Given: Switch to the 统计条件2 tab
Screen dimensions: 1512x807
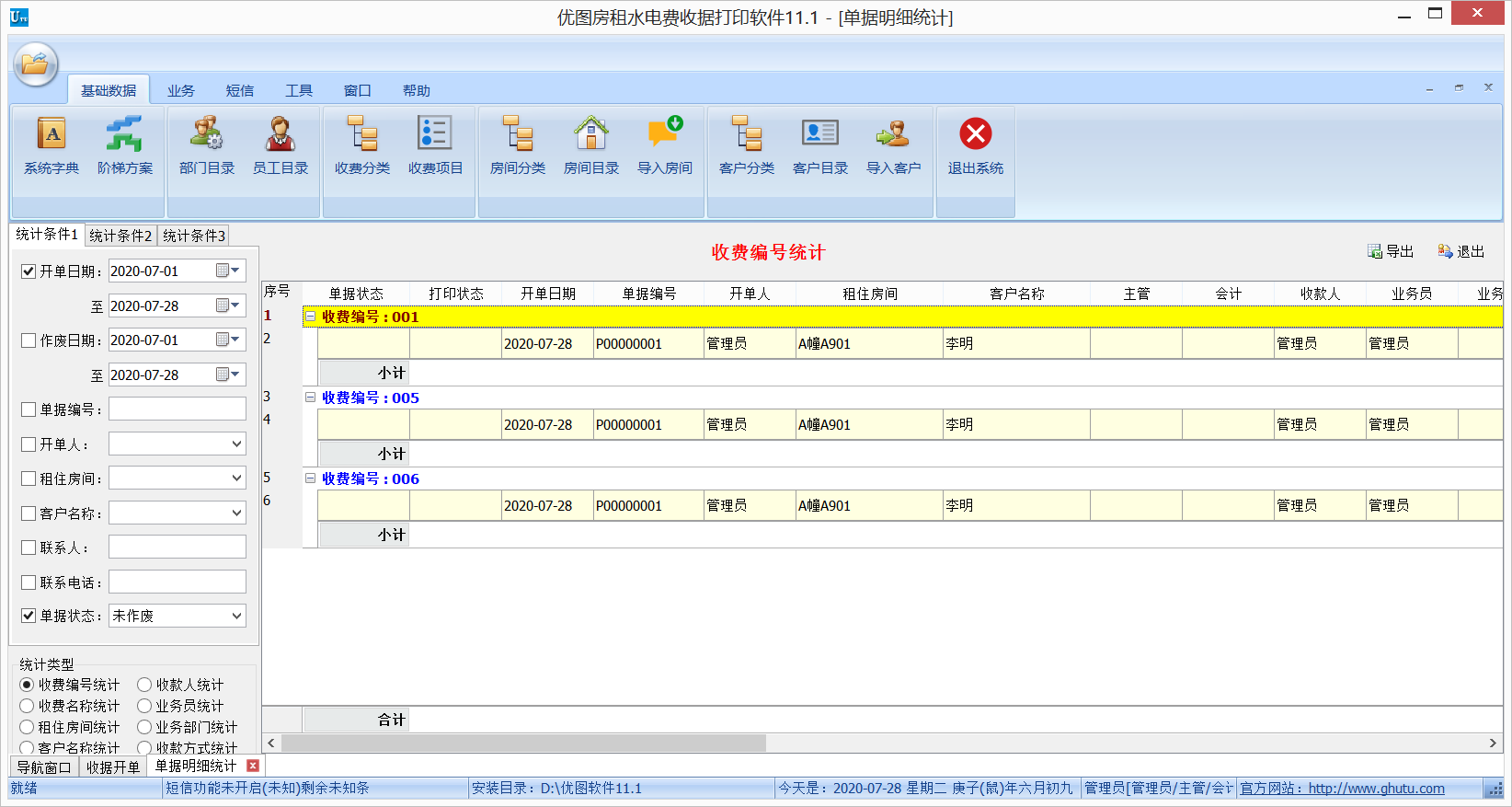Looking at the screenshot, I should coord(120,236).
